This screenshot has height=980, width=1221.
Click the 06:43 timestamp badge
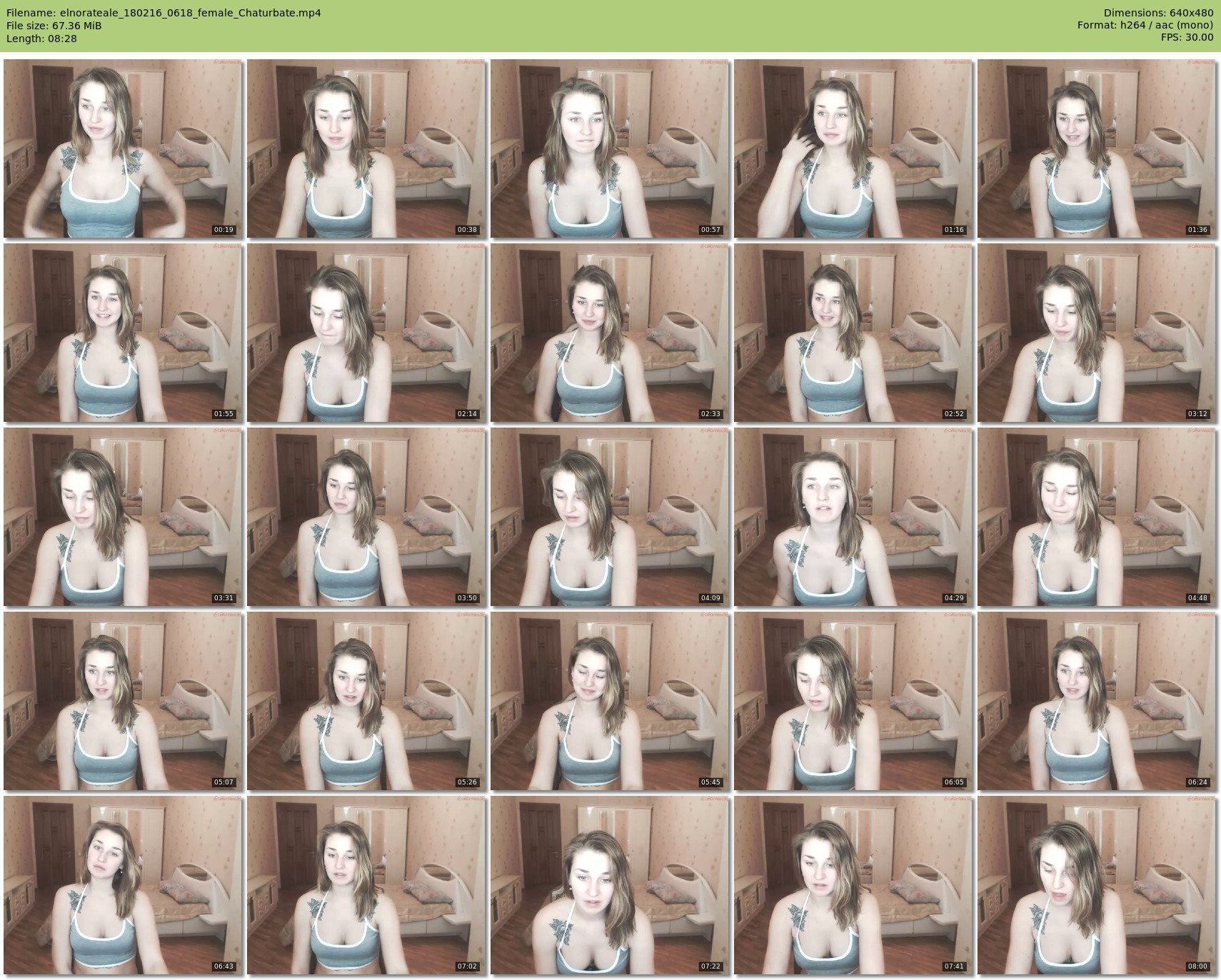coord(223,966)
